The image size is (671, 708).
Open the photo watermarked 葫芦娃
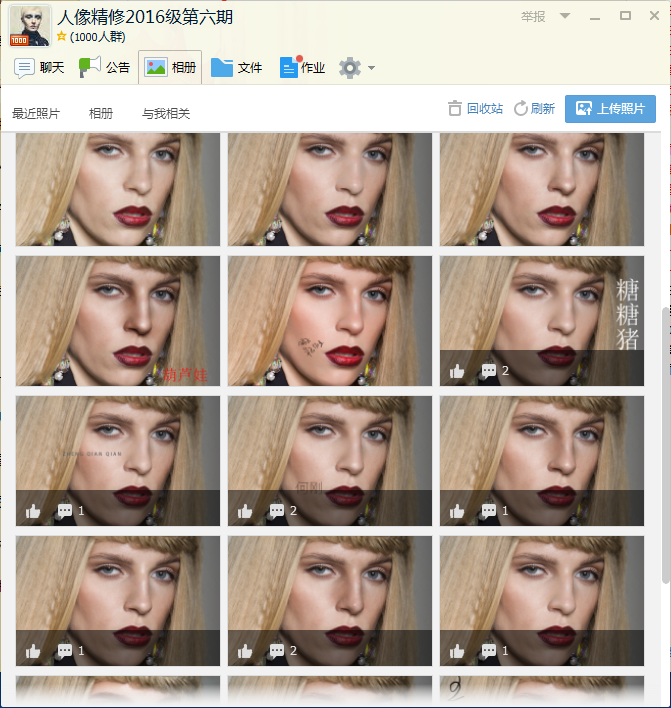pos(118,321)
